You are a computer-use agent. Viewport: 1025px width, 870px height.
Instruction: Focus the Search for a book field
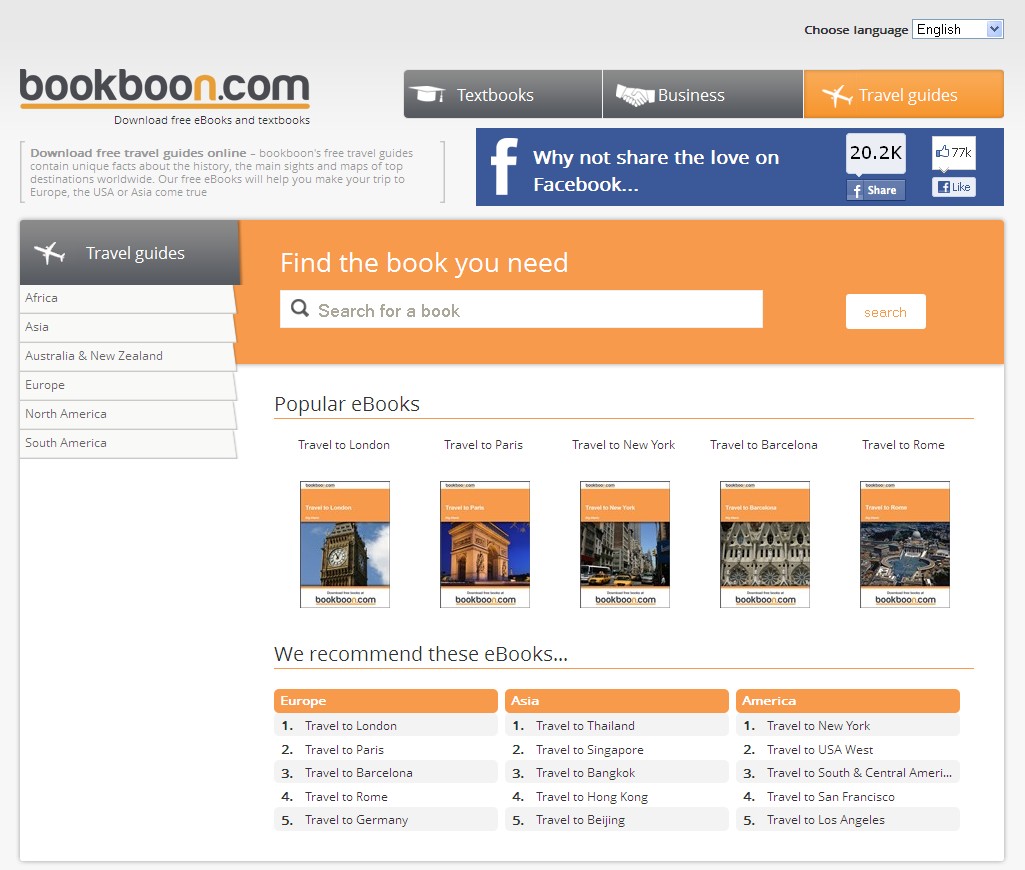coord(521,309)
